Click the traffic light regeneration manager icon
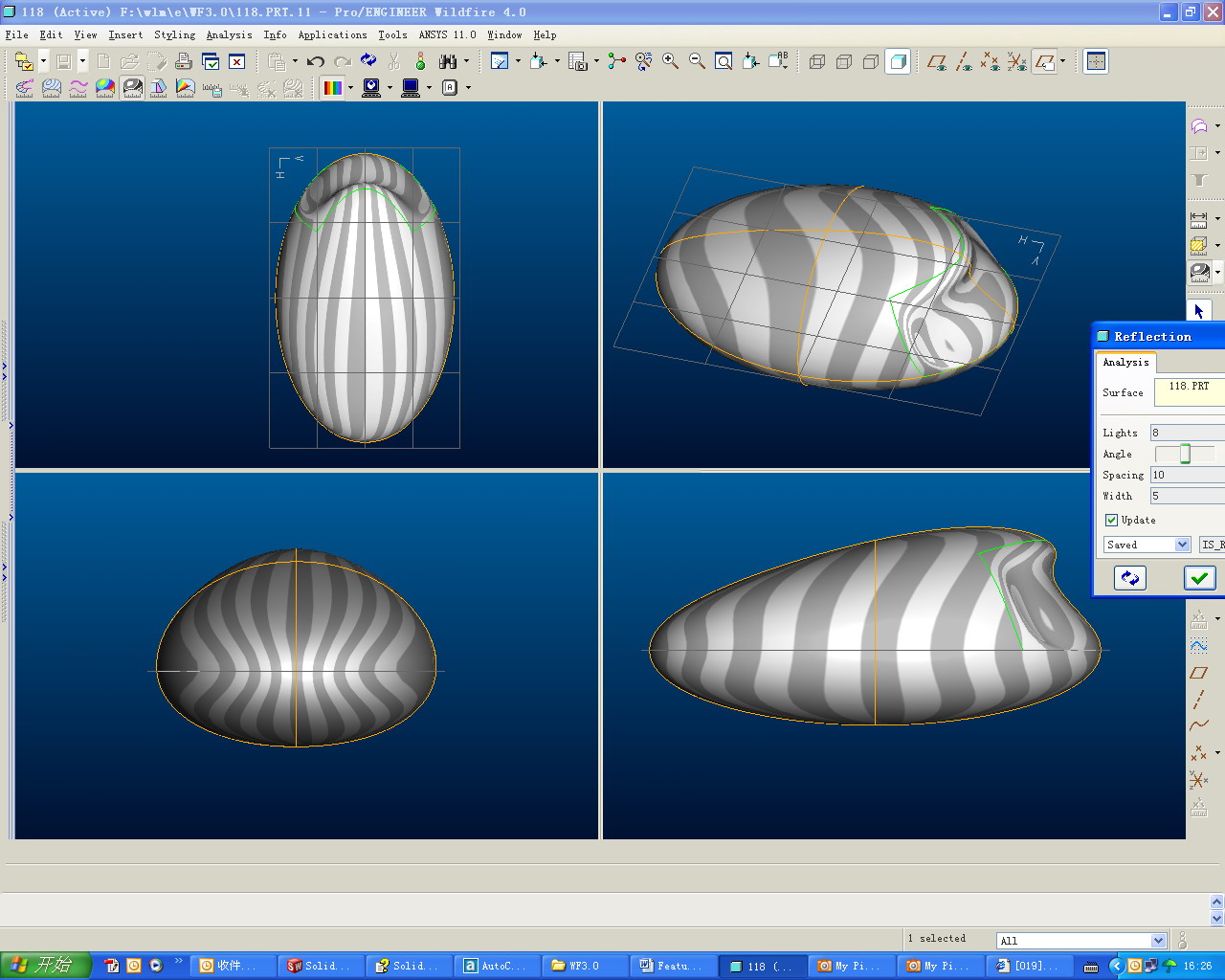This screenshot has height=980, width=1225. coord(420,61)
